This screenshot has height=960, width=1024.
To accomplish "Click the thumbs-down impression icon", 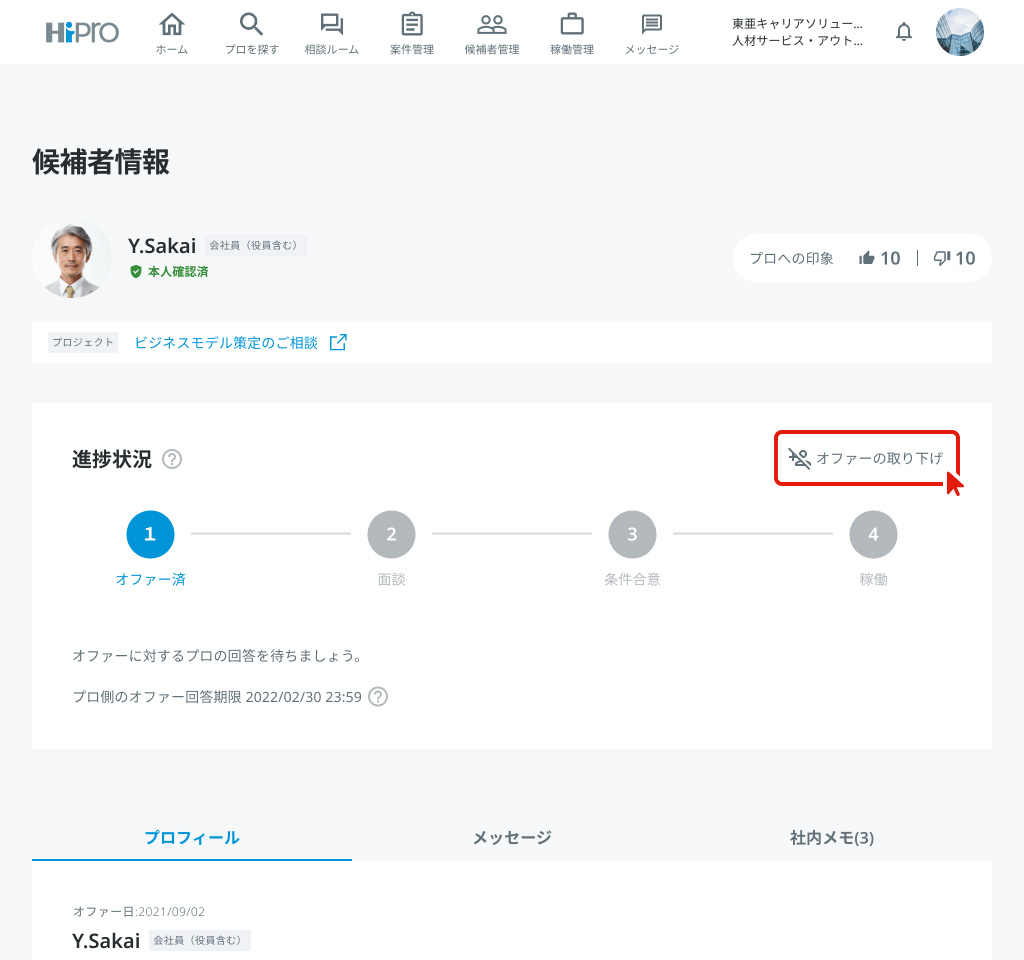I will point(941,258).
